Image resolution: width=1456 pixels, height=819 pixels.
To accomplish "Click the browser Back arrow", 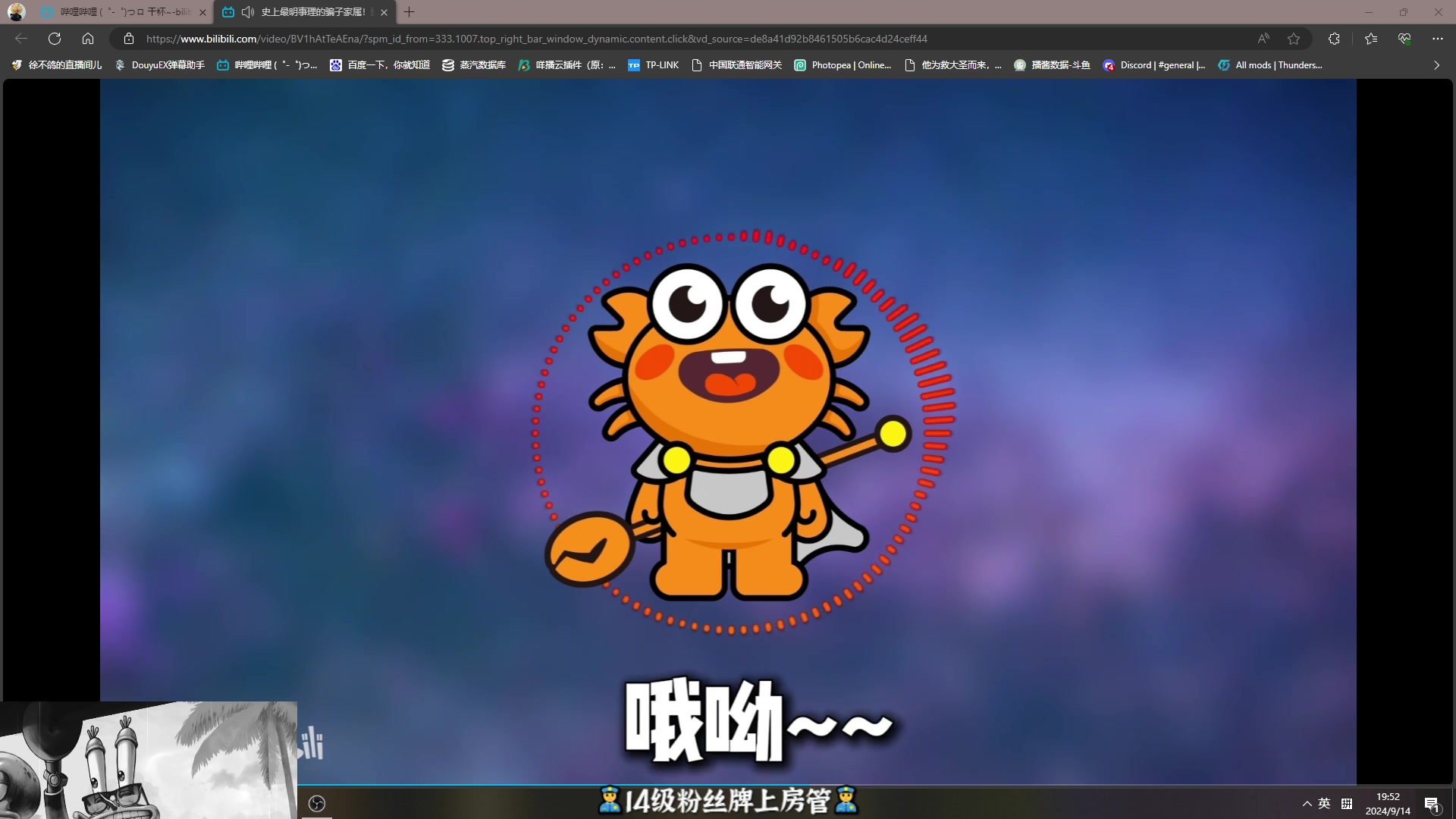I will pos(21,39).
